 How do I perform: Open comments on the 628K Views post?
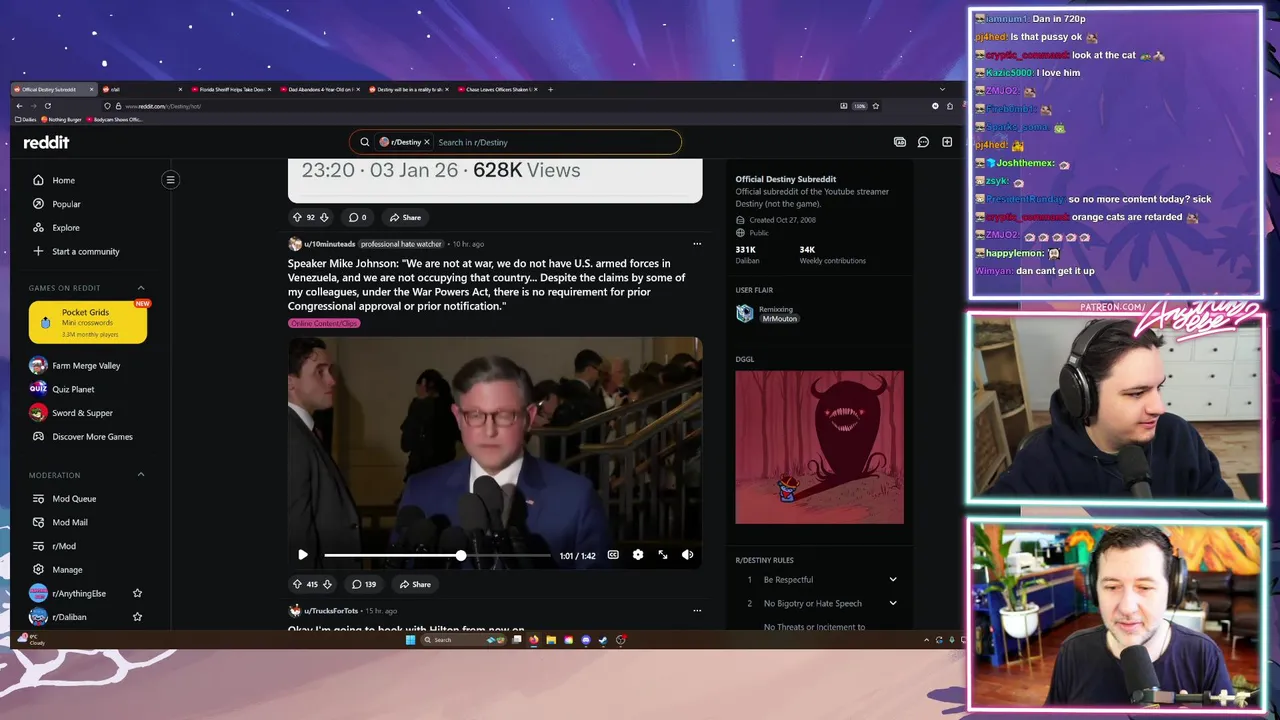coord(357,217)
